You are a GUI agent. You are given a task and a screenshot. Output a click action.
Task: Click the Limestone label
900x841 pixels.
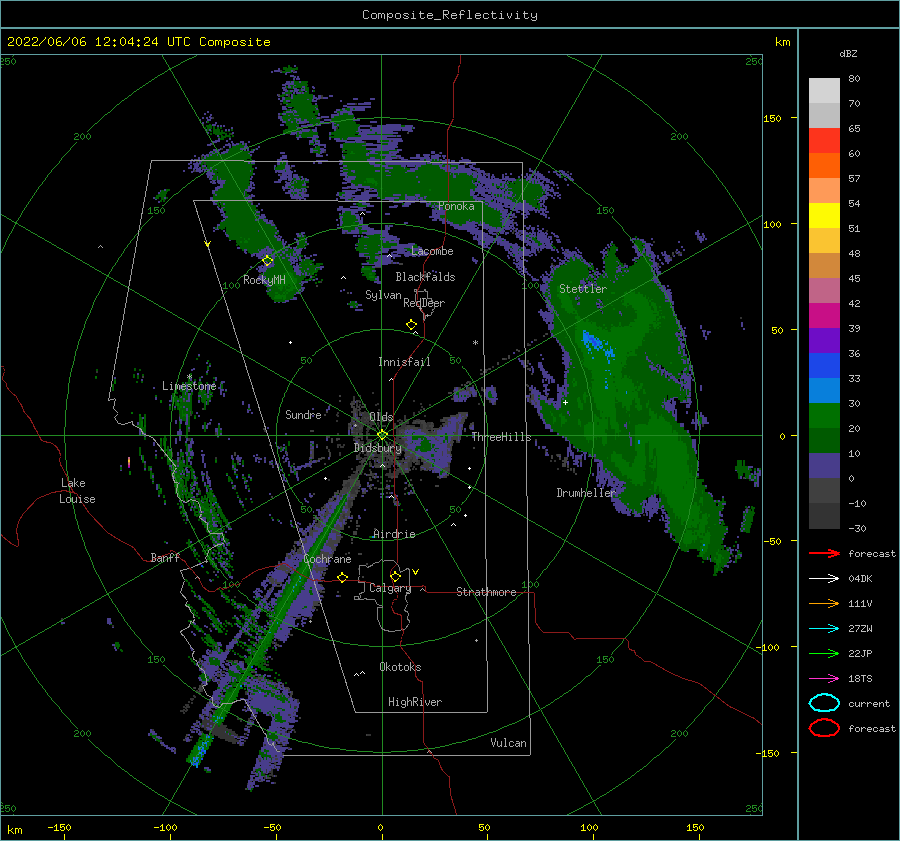[189, 386]
